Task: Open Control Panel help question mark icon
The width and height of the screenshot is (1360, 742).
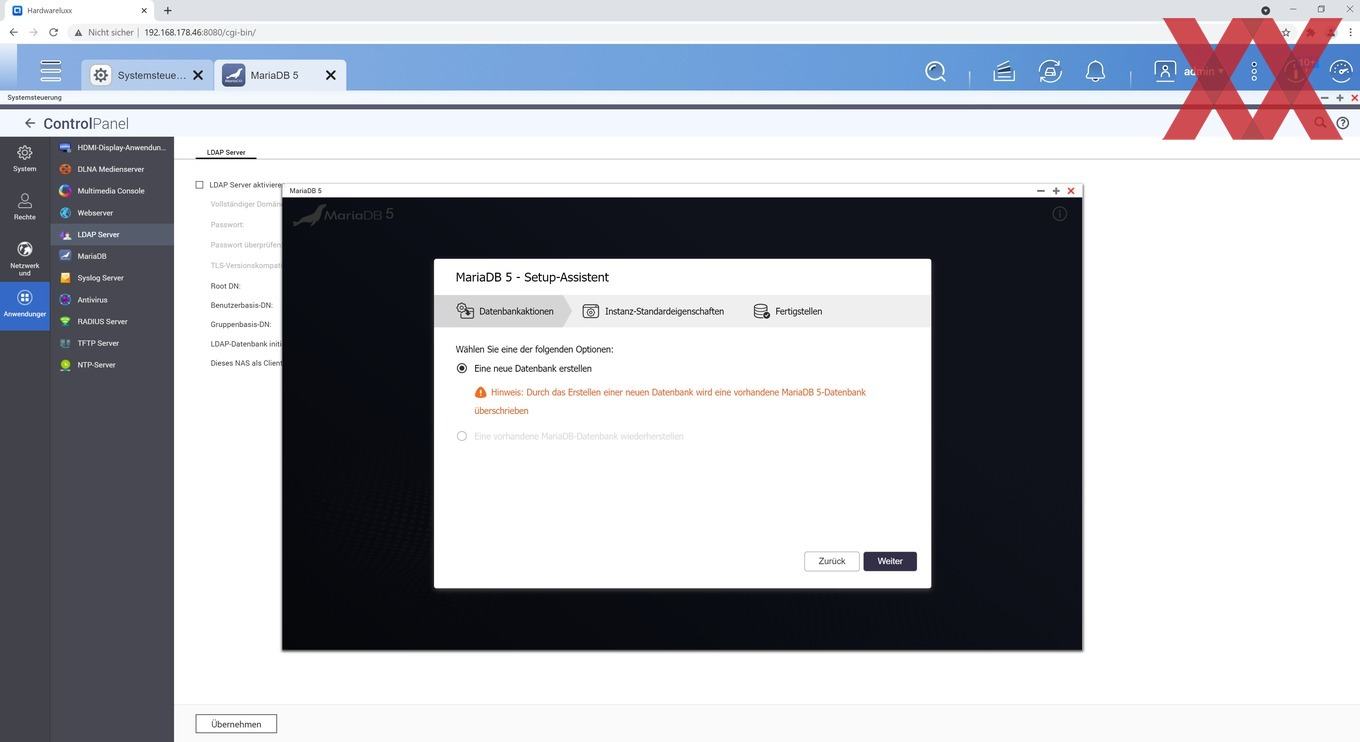Action: [1343, 123]
